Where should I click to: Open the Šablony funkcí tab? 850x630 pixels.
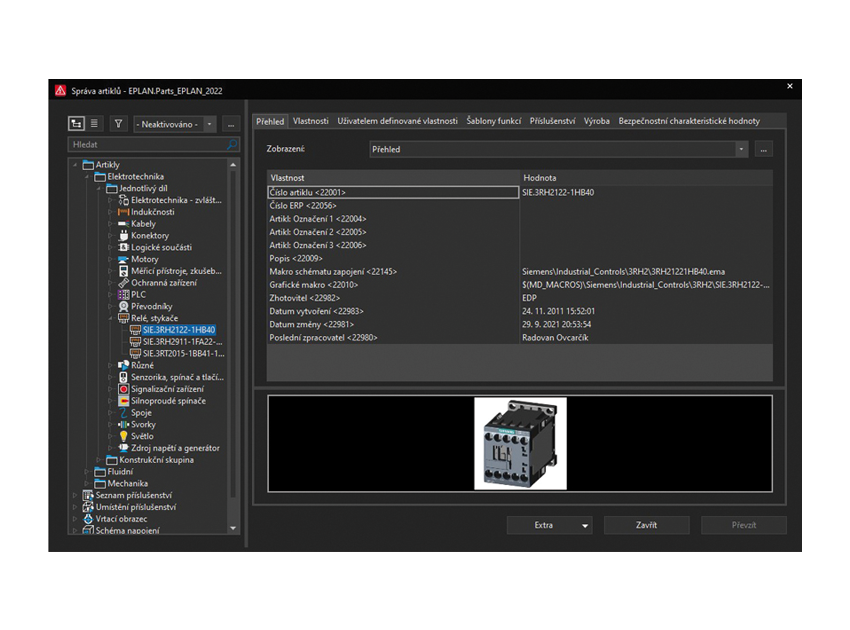point(494,121)
